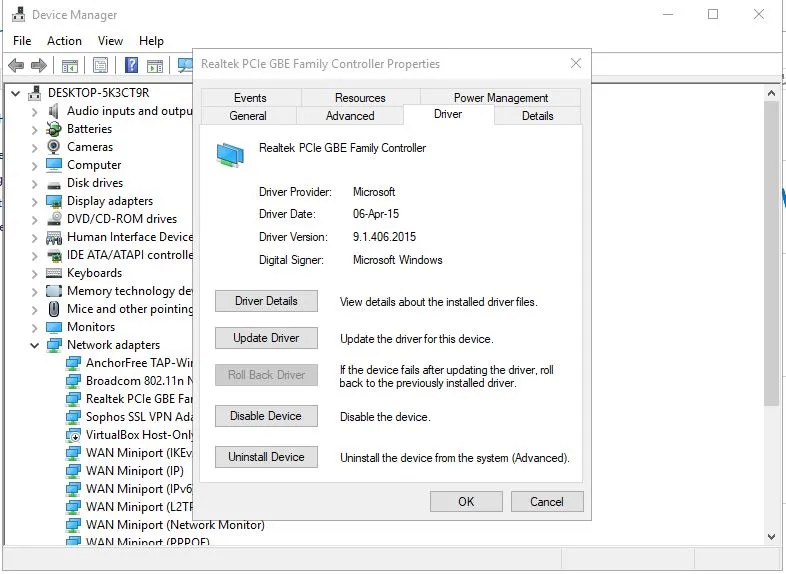Screen dimensions: 786x574
Task: Click the Batteries category icon
Action: click(x=54, y=129)
